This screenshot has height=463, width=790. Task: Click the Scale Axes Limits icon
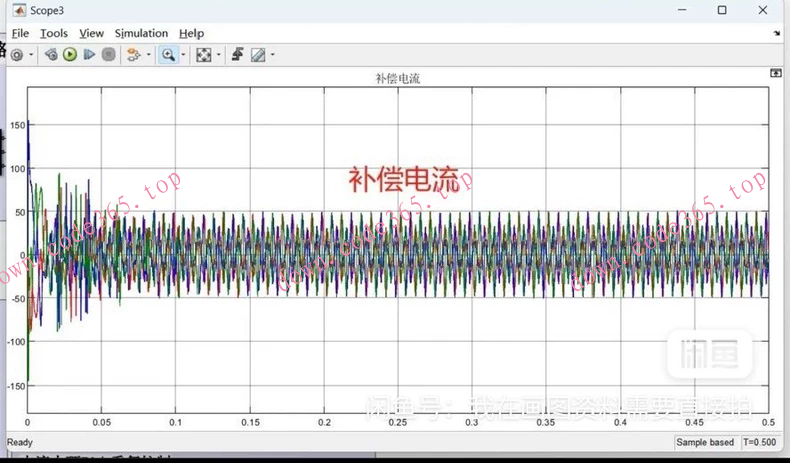click(x=203, y=55)
